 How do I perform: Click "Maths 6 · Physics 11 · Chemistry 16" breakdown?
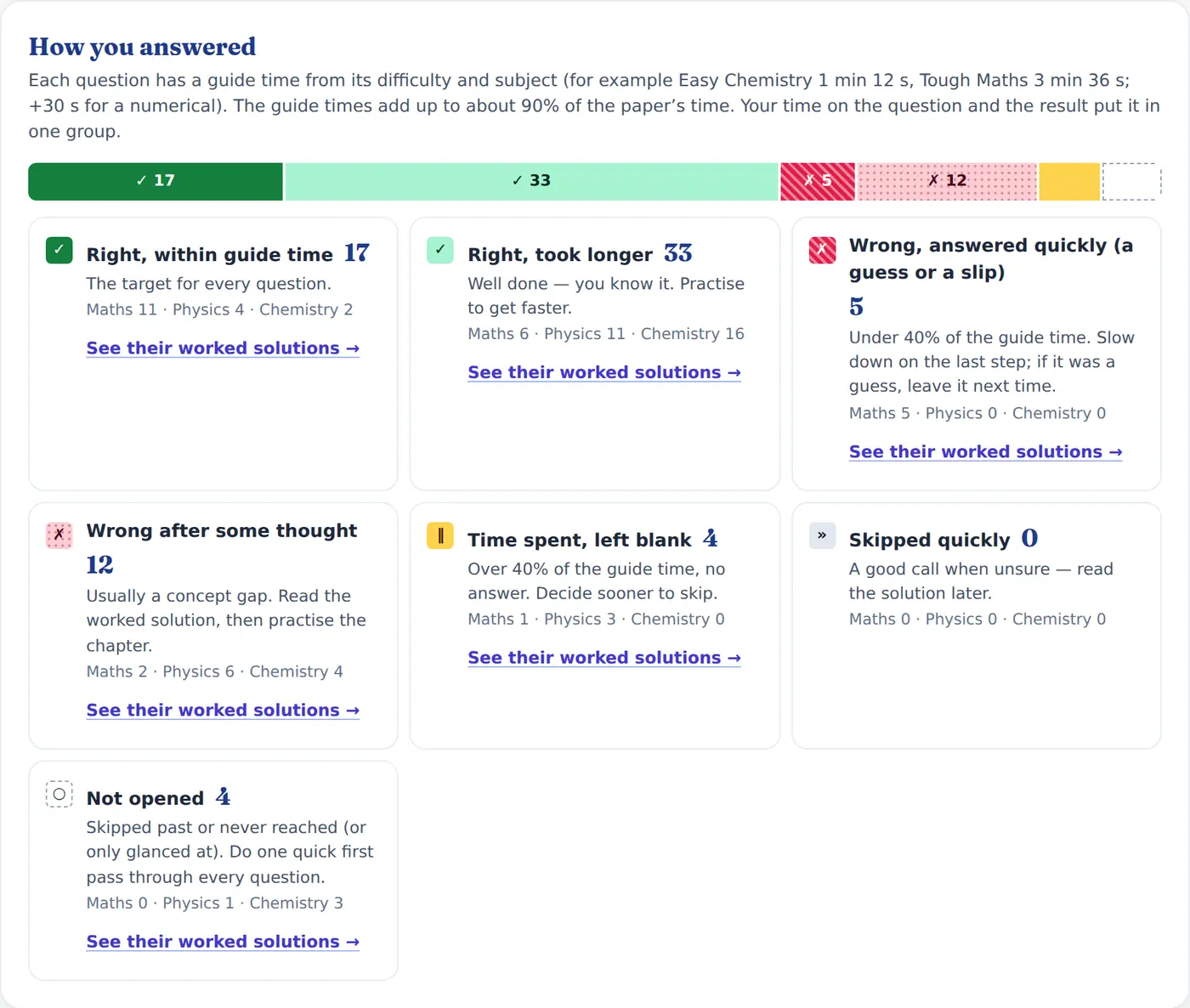(x=606, y=335)
